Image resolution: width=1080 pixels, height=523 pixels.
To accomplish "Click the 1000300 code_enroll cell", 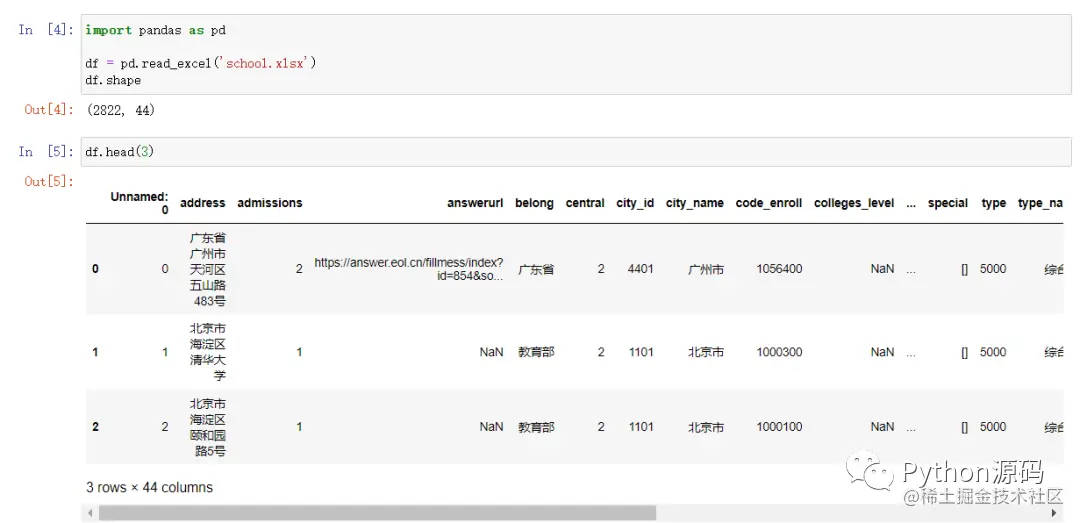I will 779,352.
